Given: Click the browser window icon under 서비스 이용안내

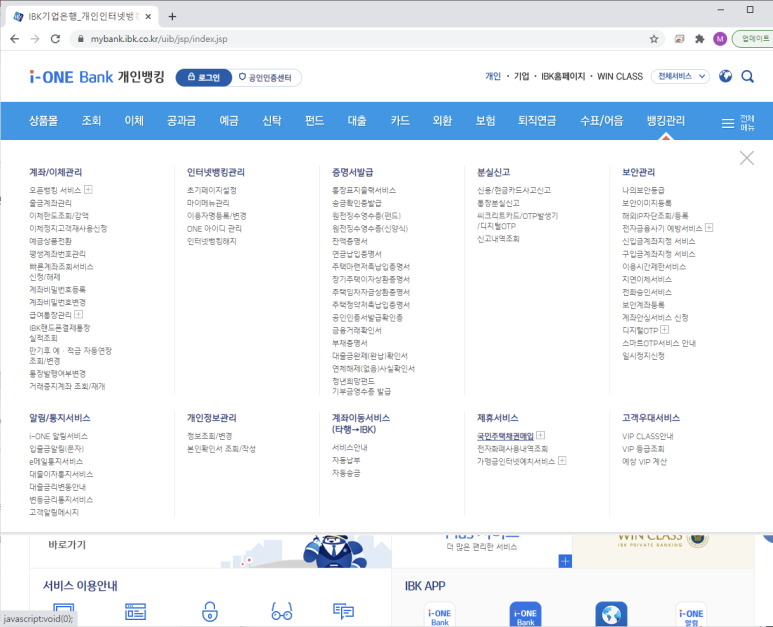Looking at the screenshot, I should click(136, 611).
